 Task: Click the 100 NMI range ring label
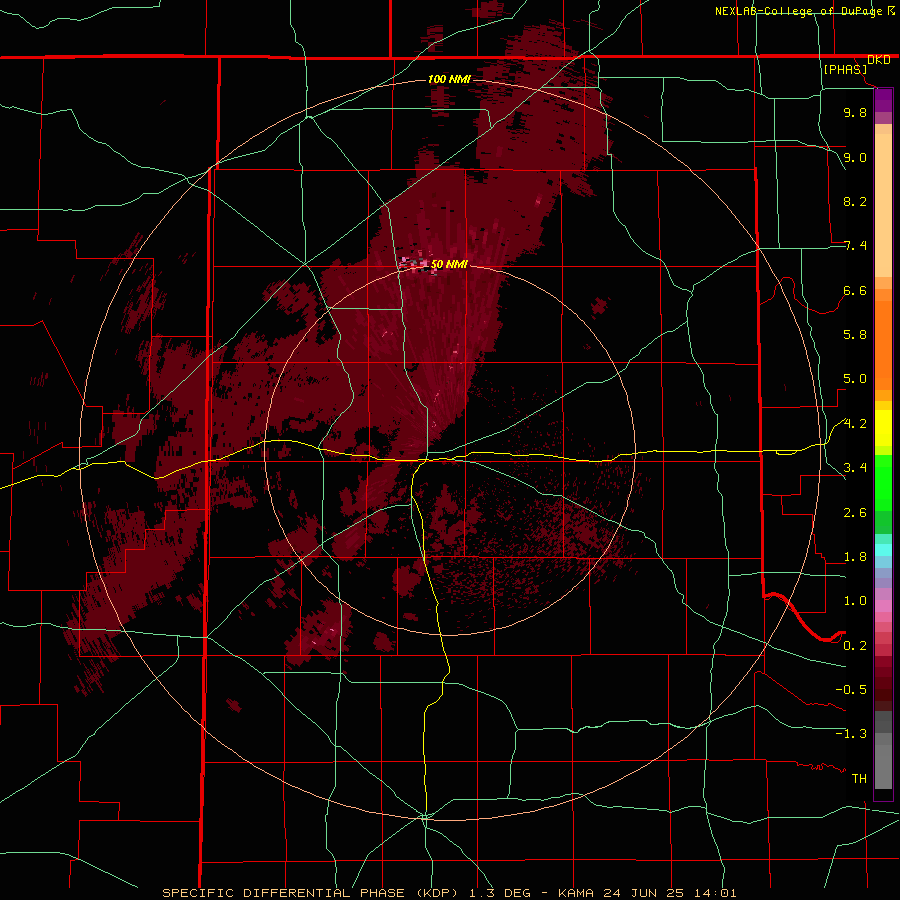pyautogui.click(x=449, y=79)
